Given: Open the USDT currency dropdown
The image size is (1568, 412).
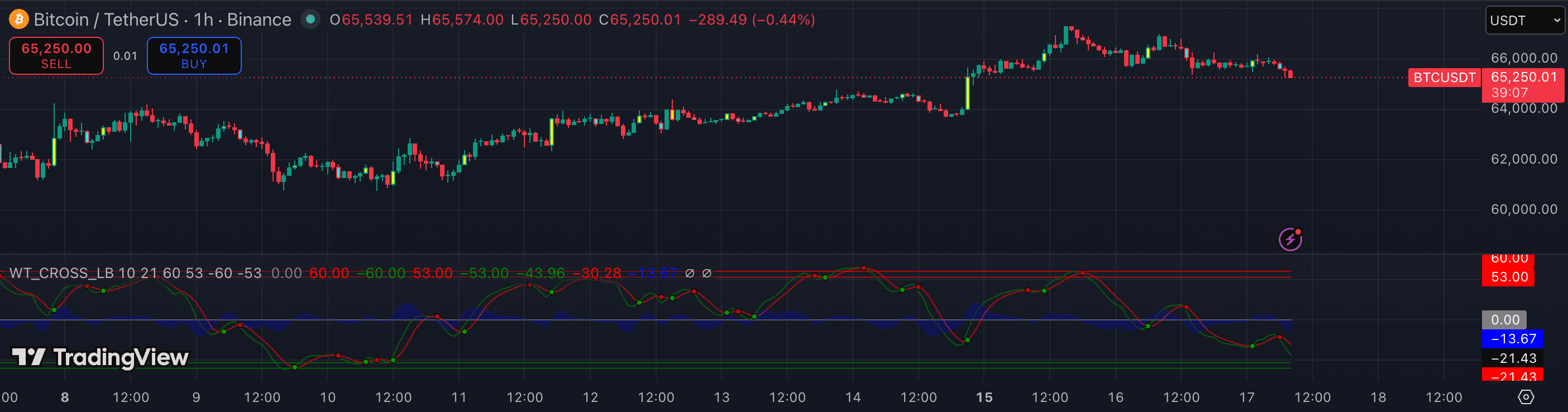Looking at the screenshot, I should coord(1524,20).
